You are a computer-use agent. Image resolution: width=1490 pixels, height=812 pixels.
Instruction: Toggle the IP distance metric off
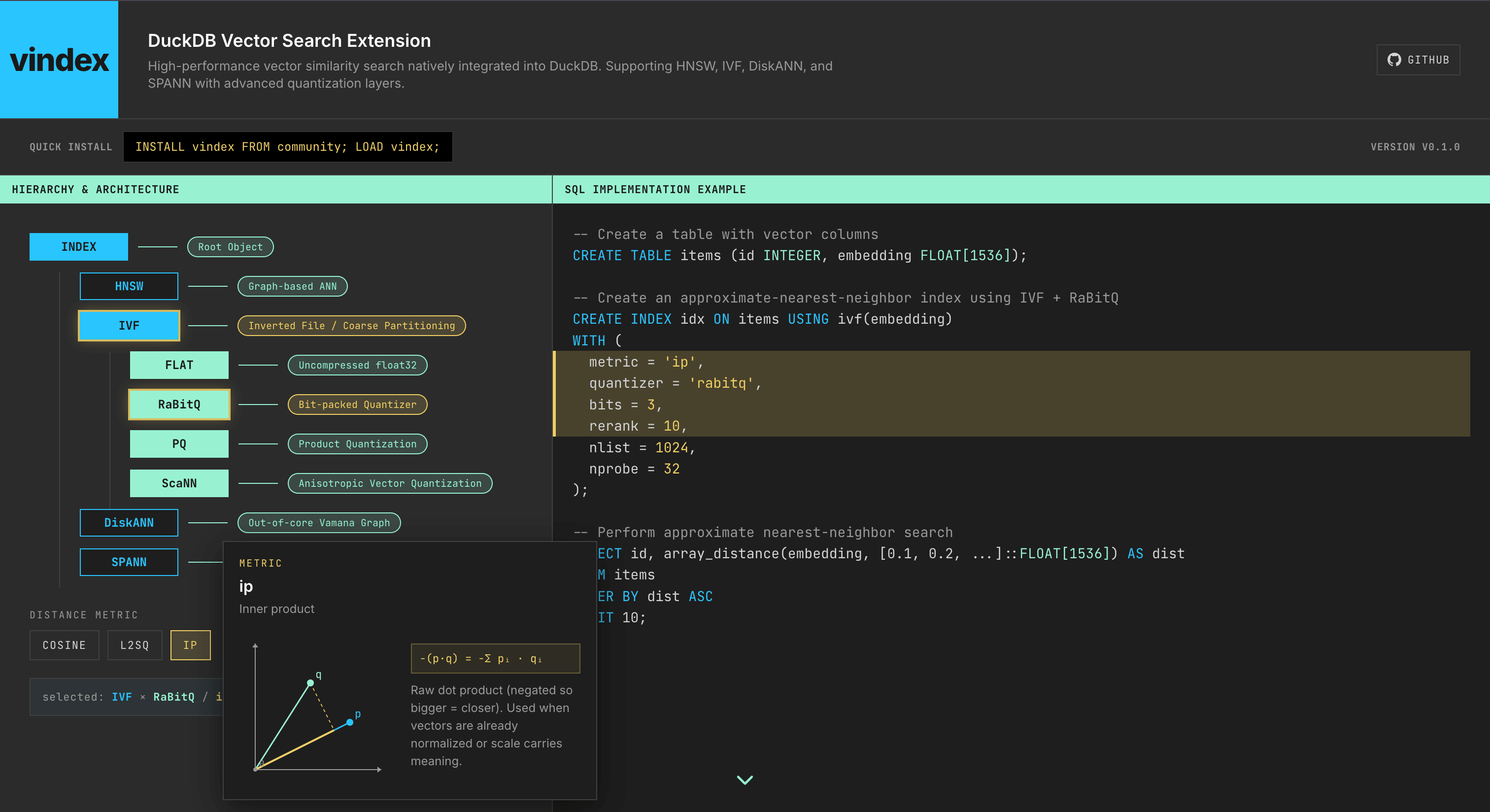tap(190, 645)
